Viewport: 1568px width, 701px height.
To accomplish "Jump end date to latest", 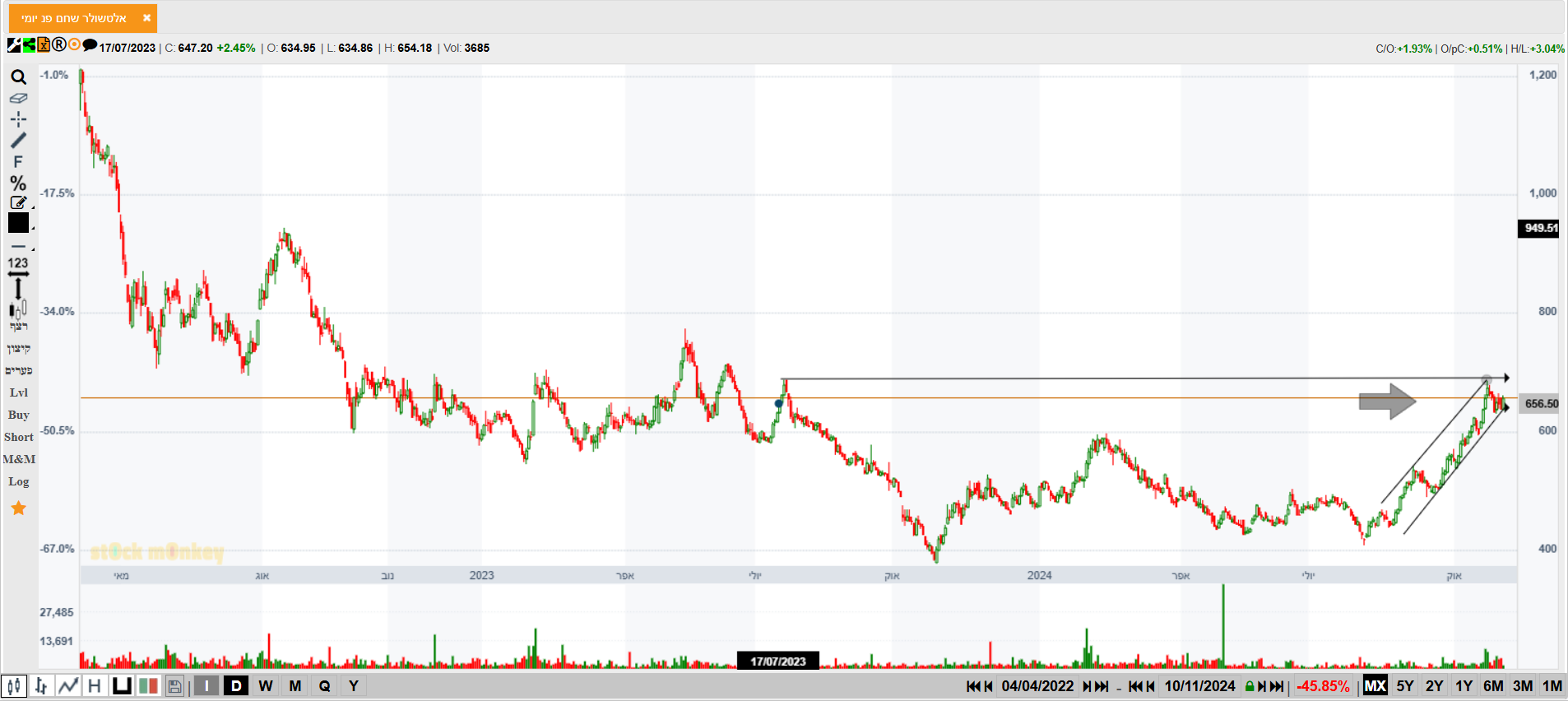I will 1277,686.
